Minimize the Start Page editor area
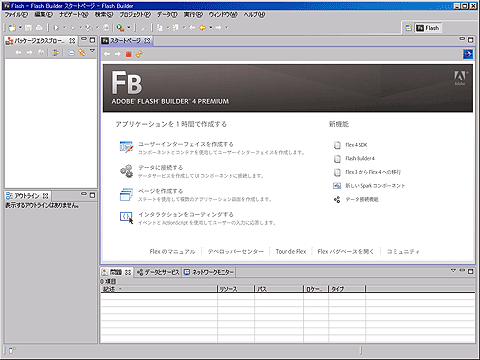The image size is (480, 360). coord(462,39)
